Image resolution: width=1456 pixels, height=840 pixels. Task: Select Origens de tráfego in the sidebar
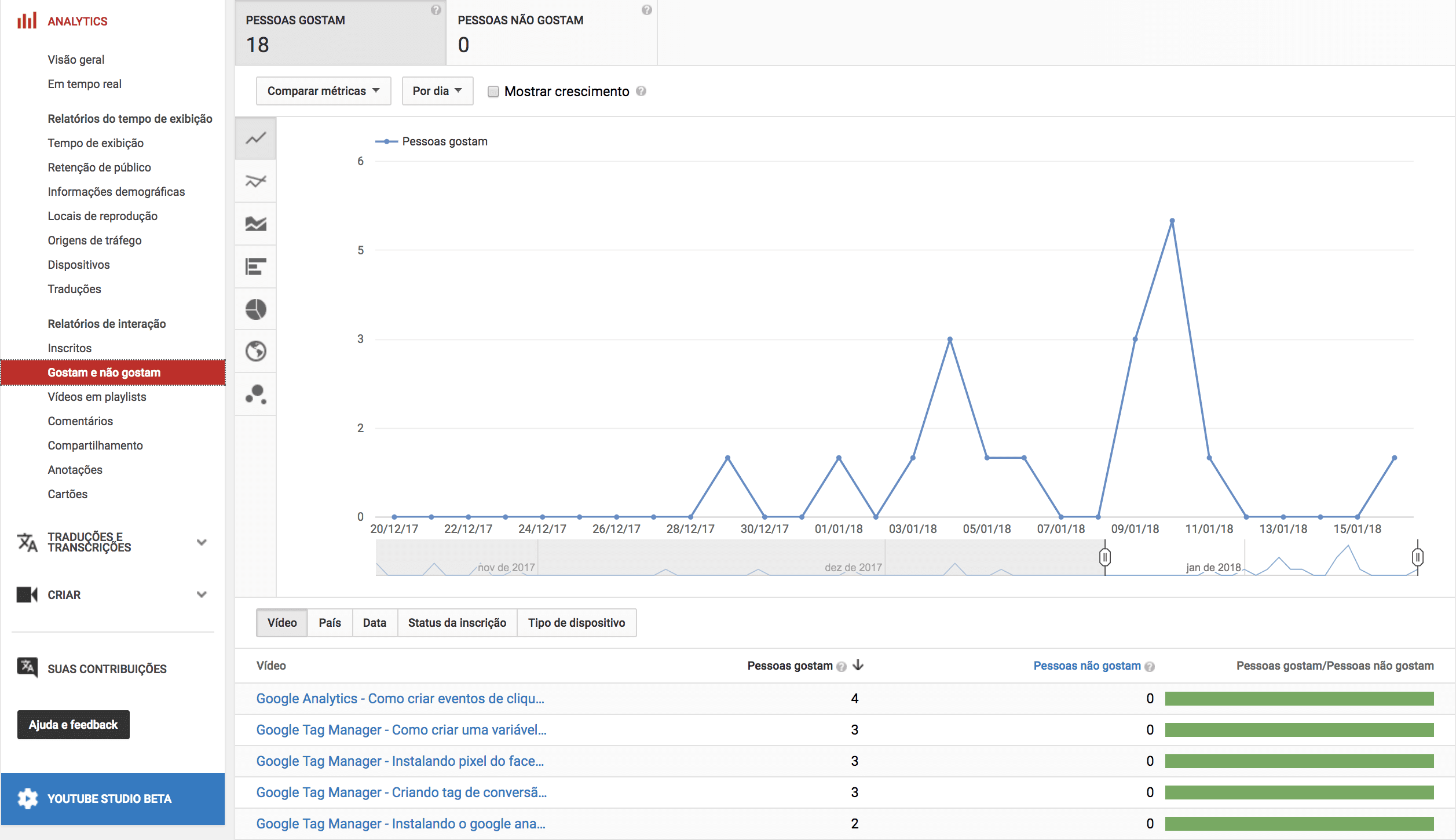point(94,240)
